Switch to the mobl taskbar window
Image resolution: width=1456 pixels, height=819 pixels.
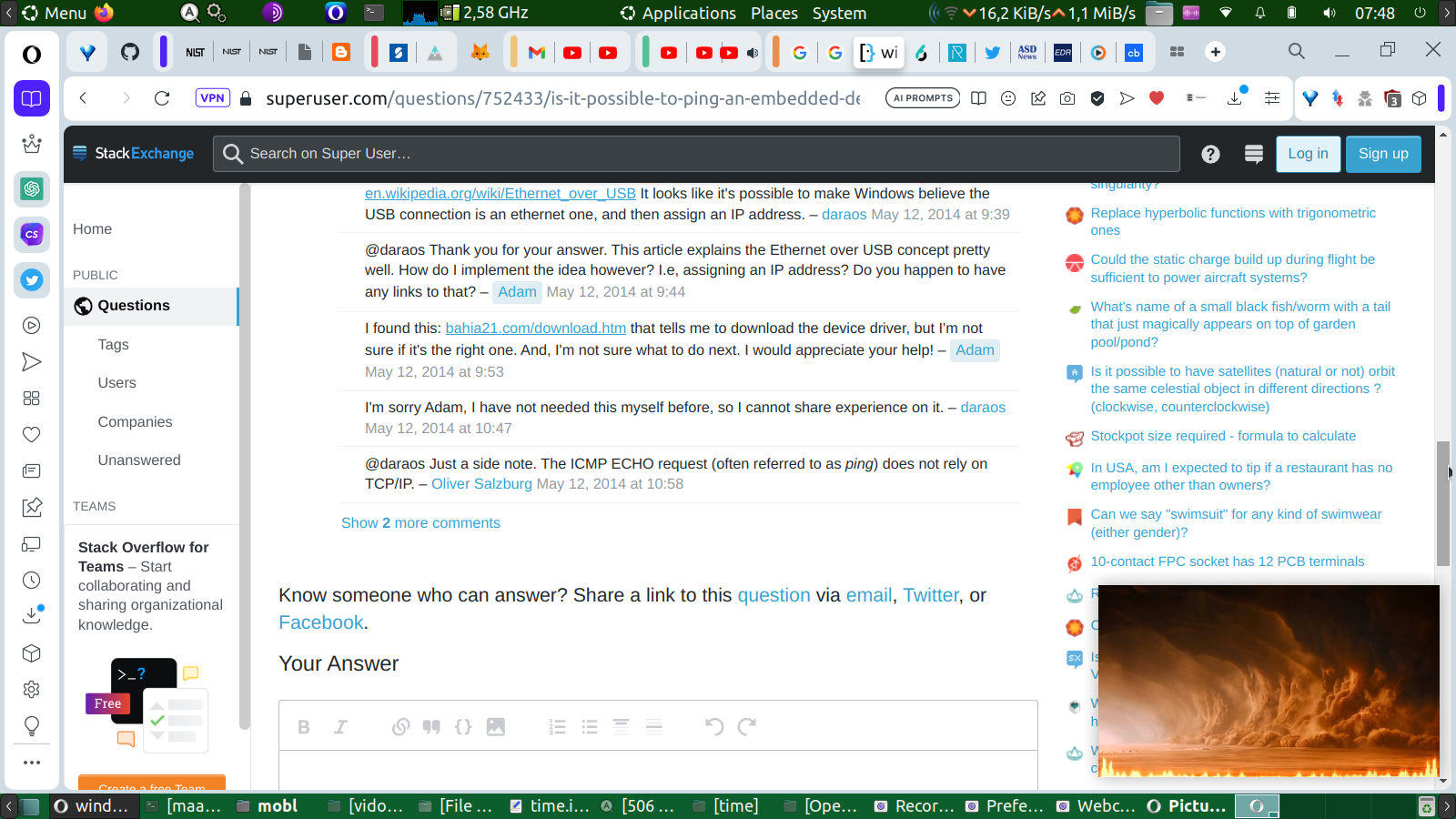click(x=268, y=806)
